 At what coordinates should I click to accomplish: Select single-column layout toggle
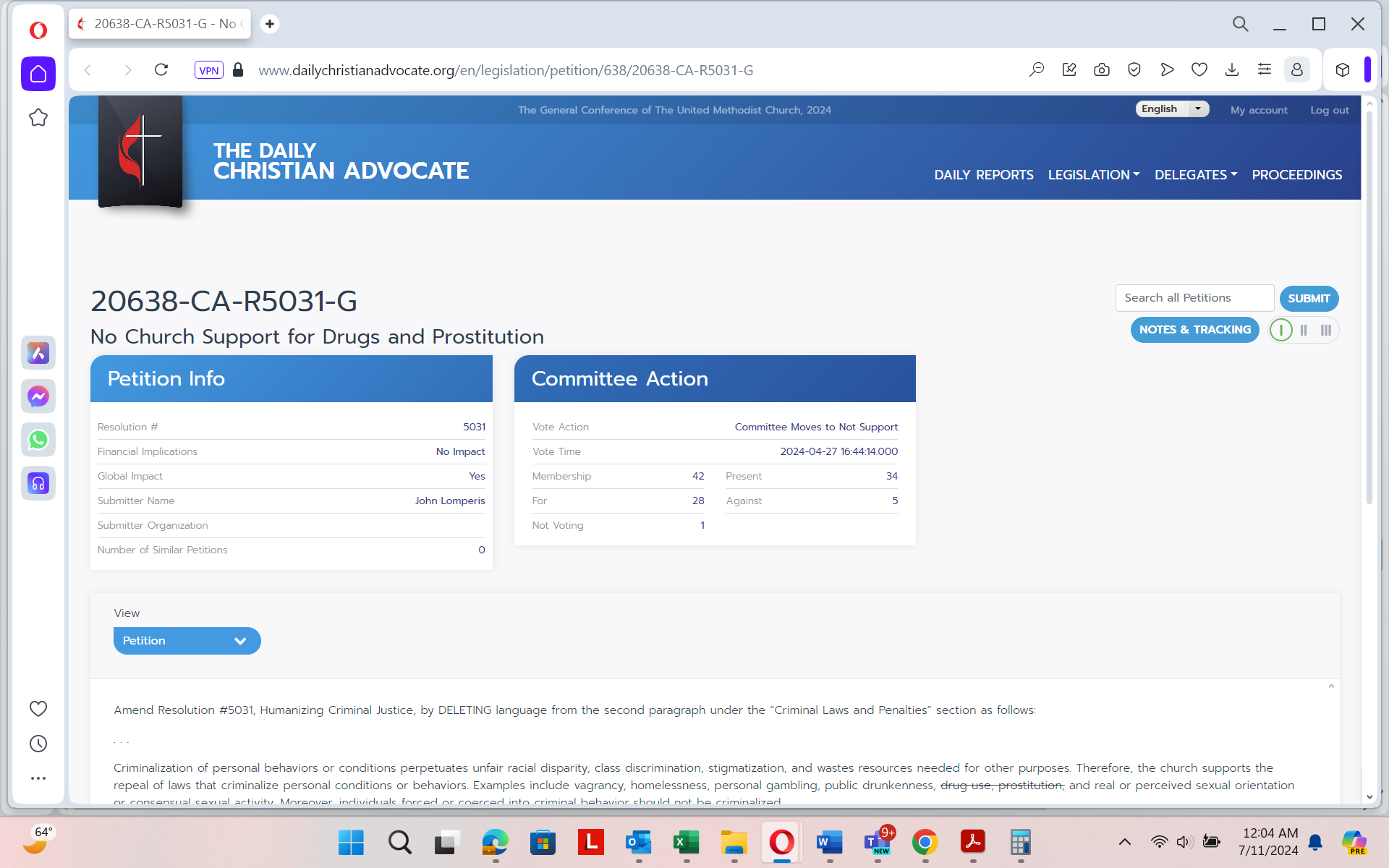[x=1280, y=330]
